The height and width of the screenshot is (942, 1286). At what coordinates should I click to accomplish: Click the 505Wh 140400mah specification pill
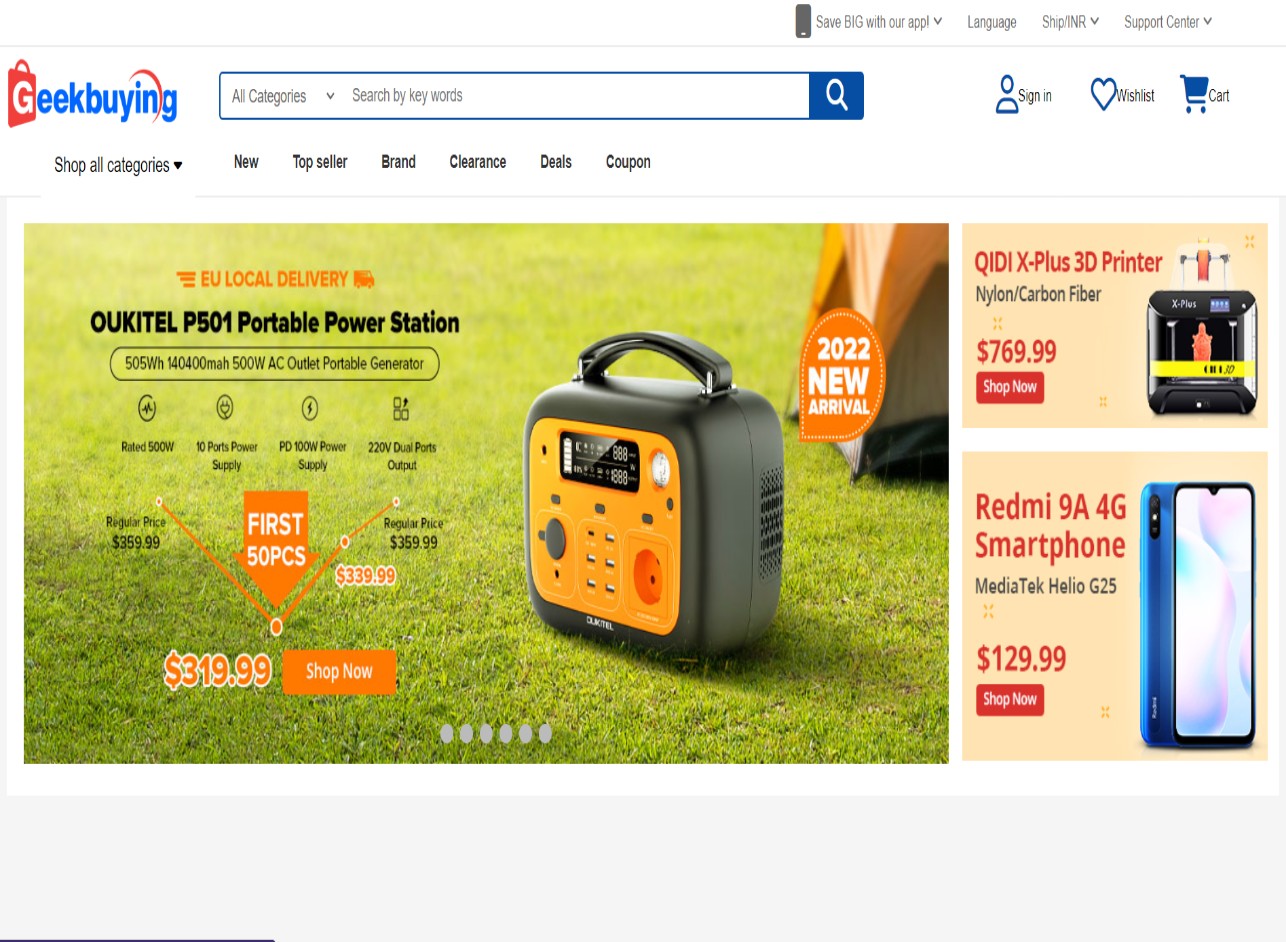coord(275,364)
